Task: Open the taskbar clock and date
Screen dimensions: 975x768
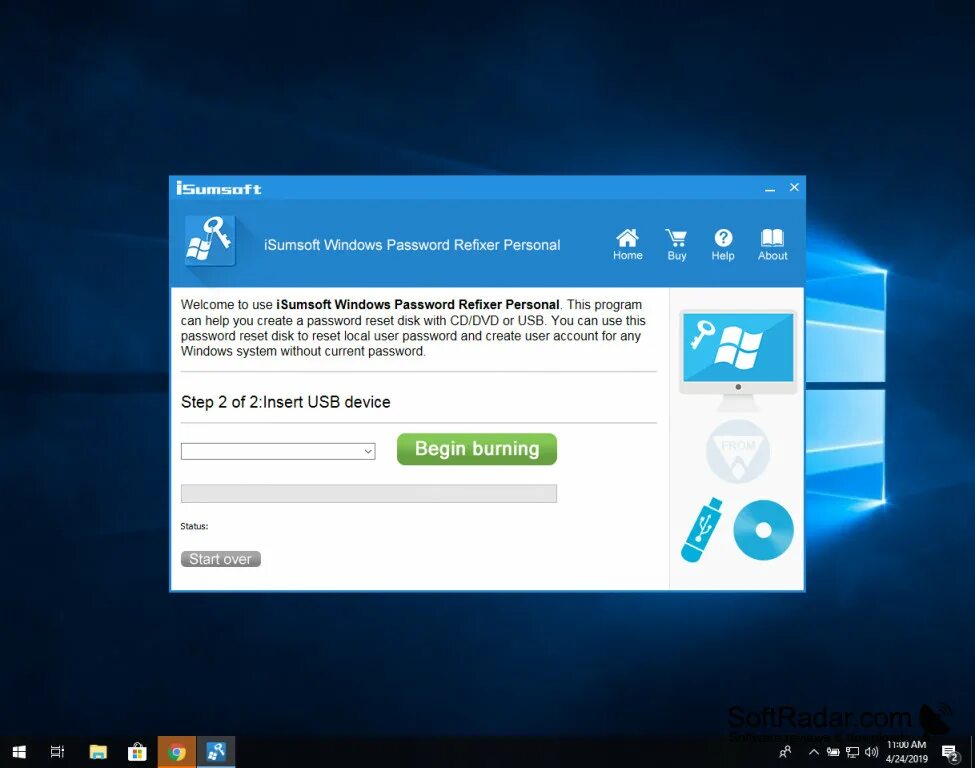Action: (x=906, y=752)
